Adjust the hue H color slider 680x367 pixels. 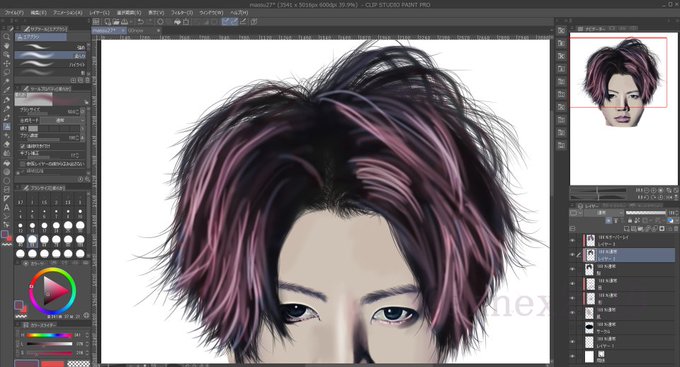pyautogui.click(x=49, y=335)
